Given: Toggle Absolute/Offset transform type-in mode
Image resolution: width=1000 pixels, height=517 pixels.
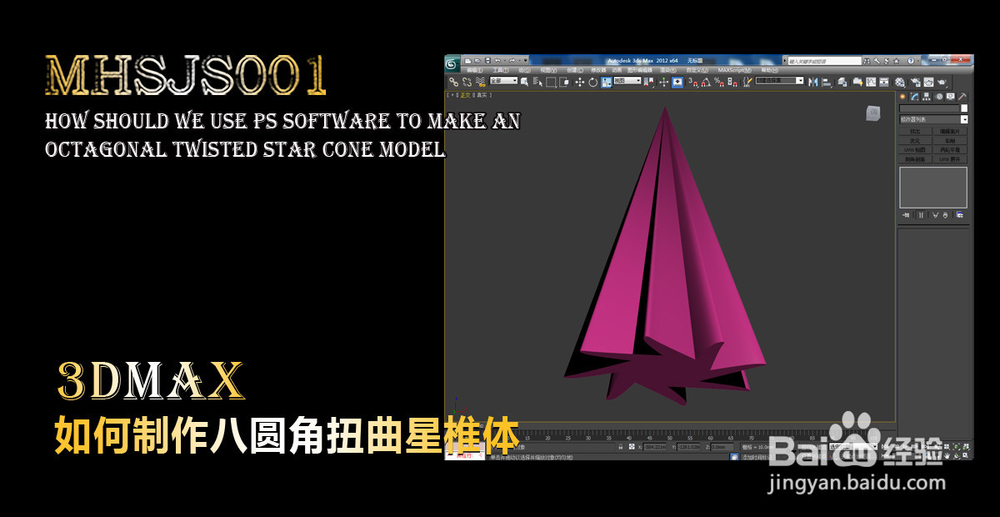Looking at the screenshot, I should [632, 447].
